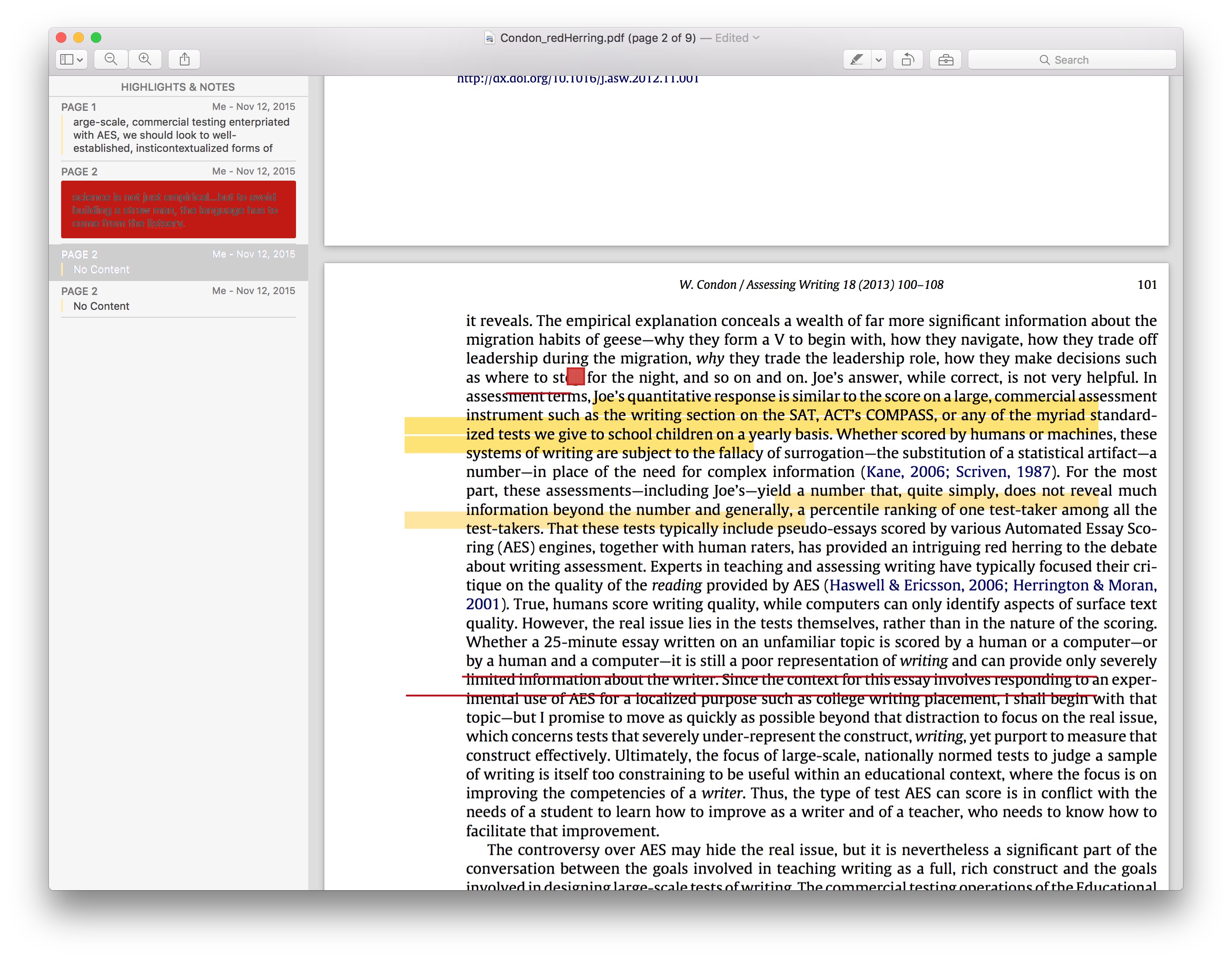Open the dx.doi.org link at top

(578, 79)
